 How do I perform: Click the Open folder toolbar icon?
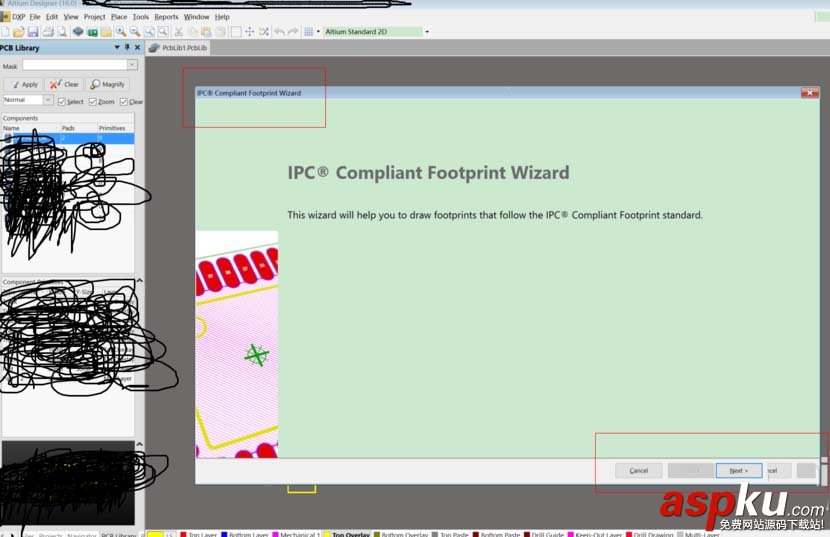coord(19,32)
